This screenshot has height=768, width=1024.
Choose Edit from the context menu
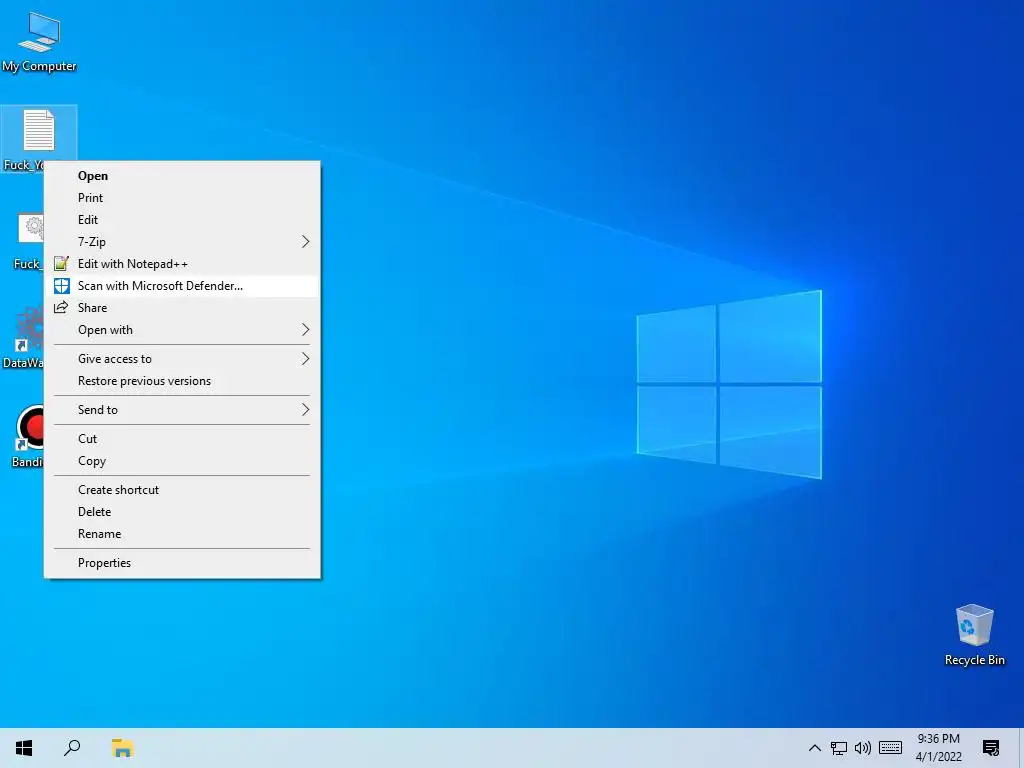click(x=182, y=220)
